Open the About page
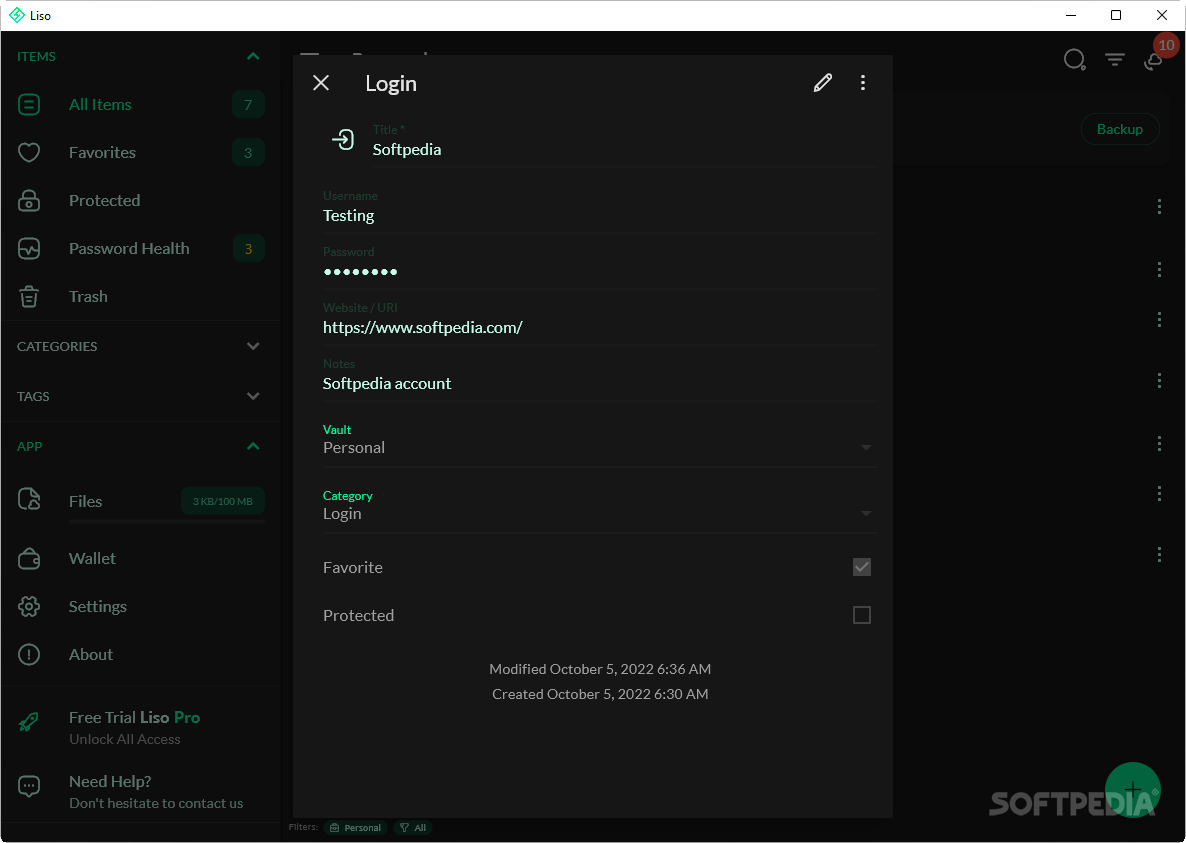Screen dimensions: 1186x843 pyautogui.click(x=141, y=655)
